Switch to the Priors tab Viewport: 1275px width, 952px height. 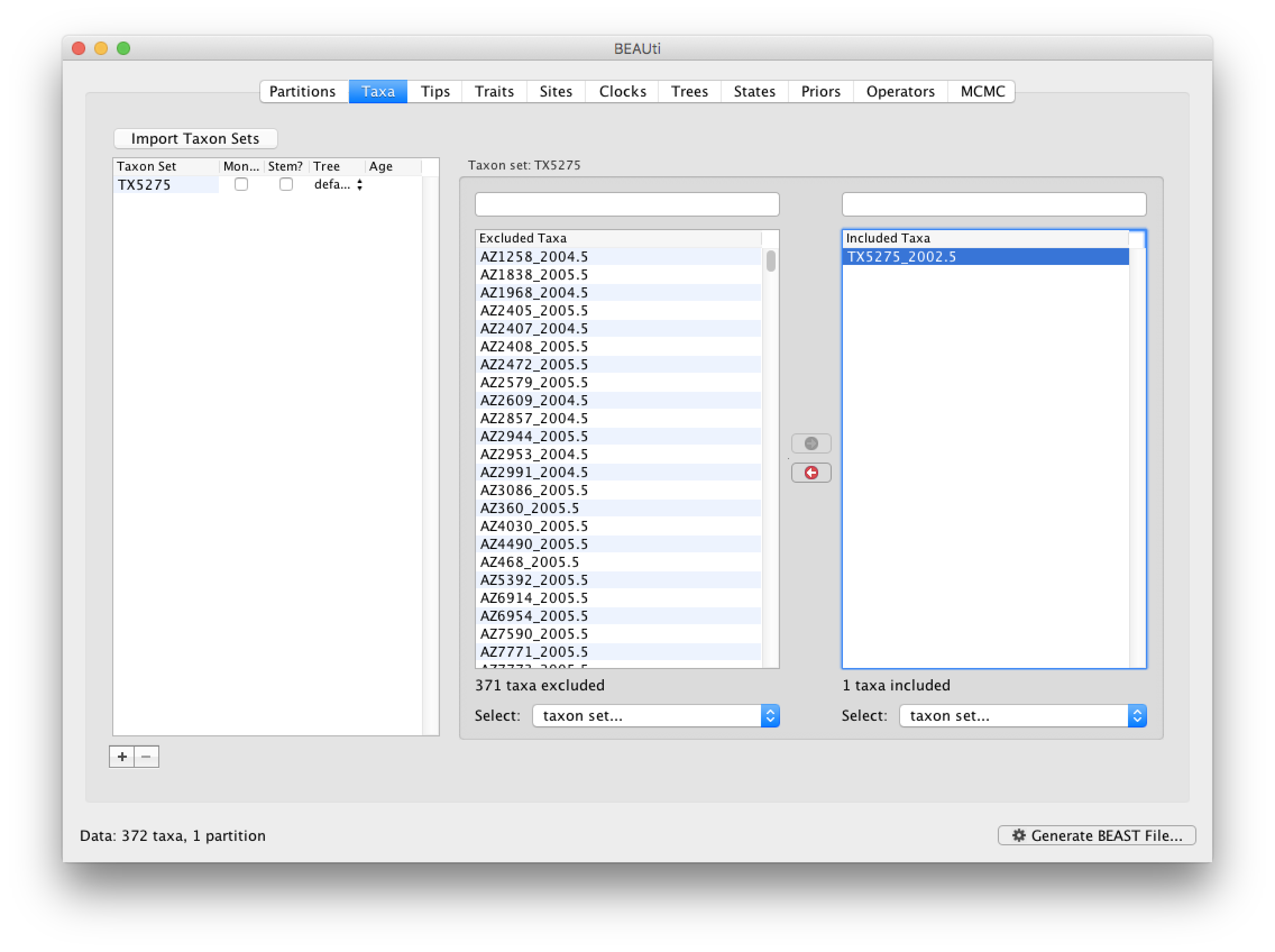point(821,91)
